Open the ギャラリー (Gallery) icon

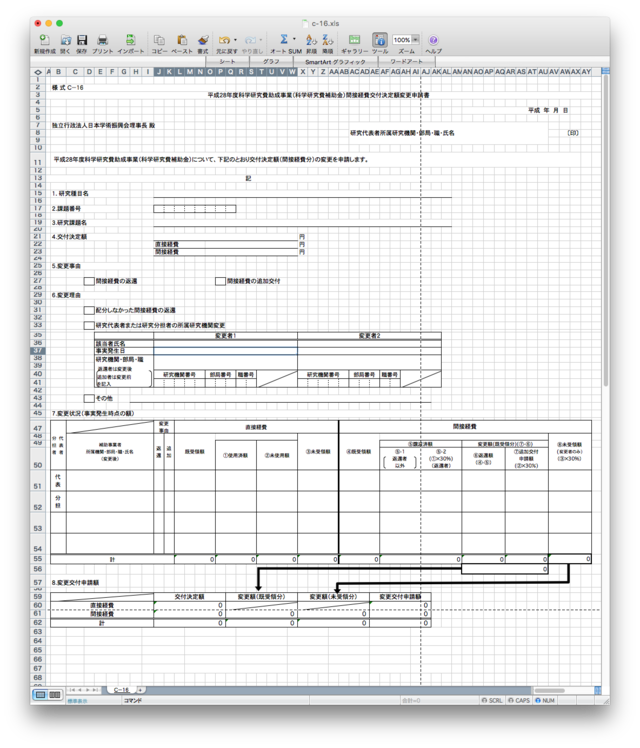point(354,40)
